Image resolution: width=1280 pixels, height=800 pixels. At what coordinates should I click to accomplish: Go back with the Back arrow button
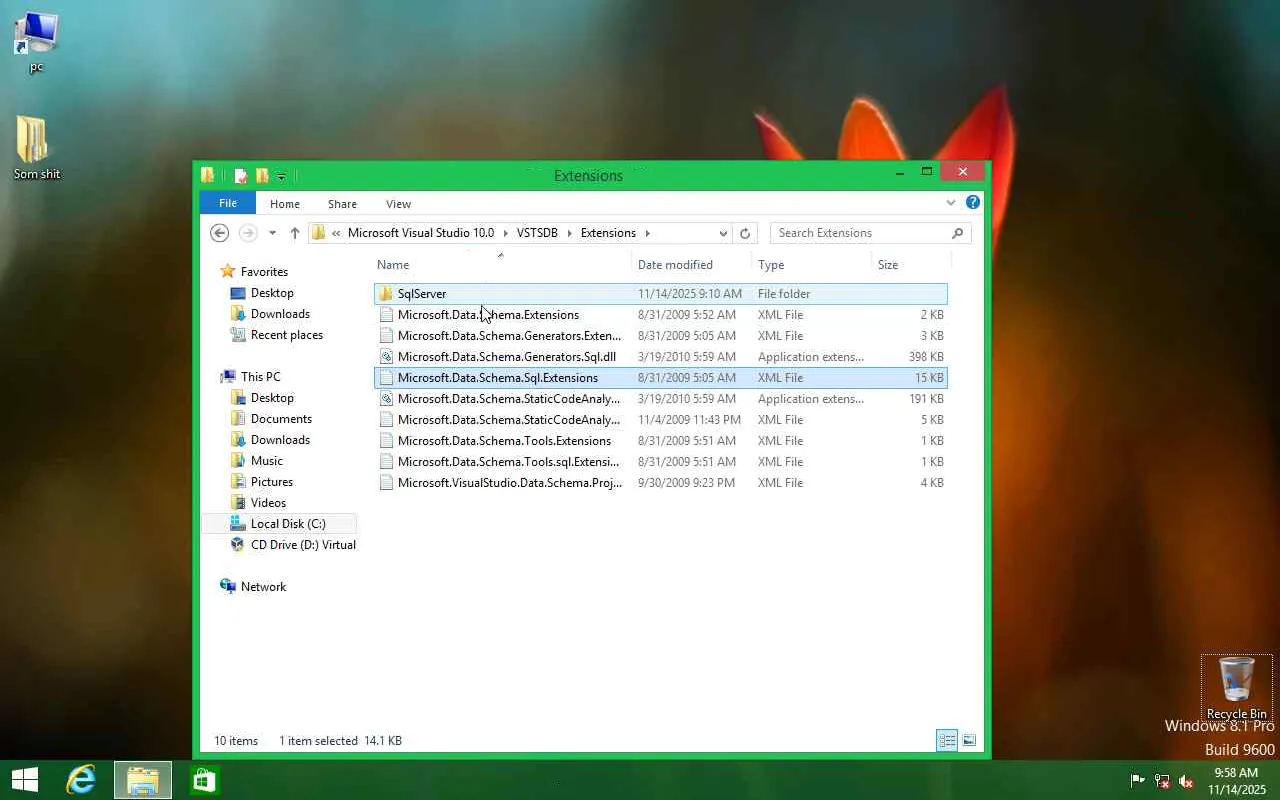[x=219, y=233]
